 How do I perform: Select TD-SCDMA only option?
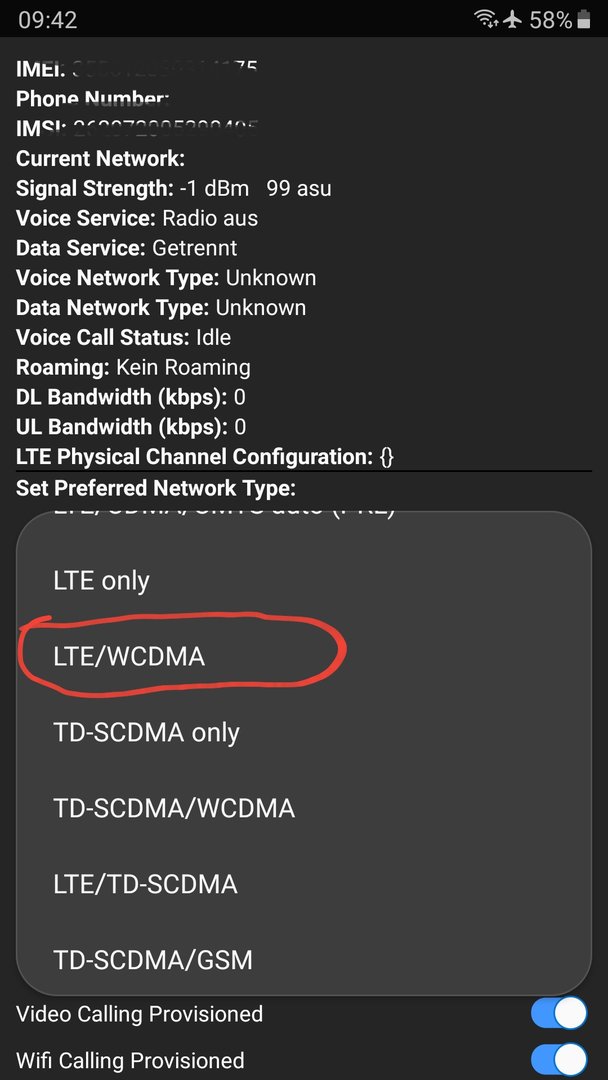(304, 732)
